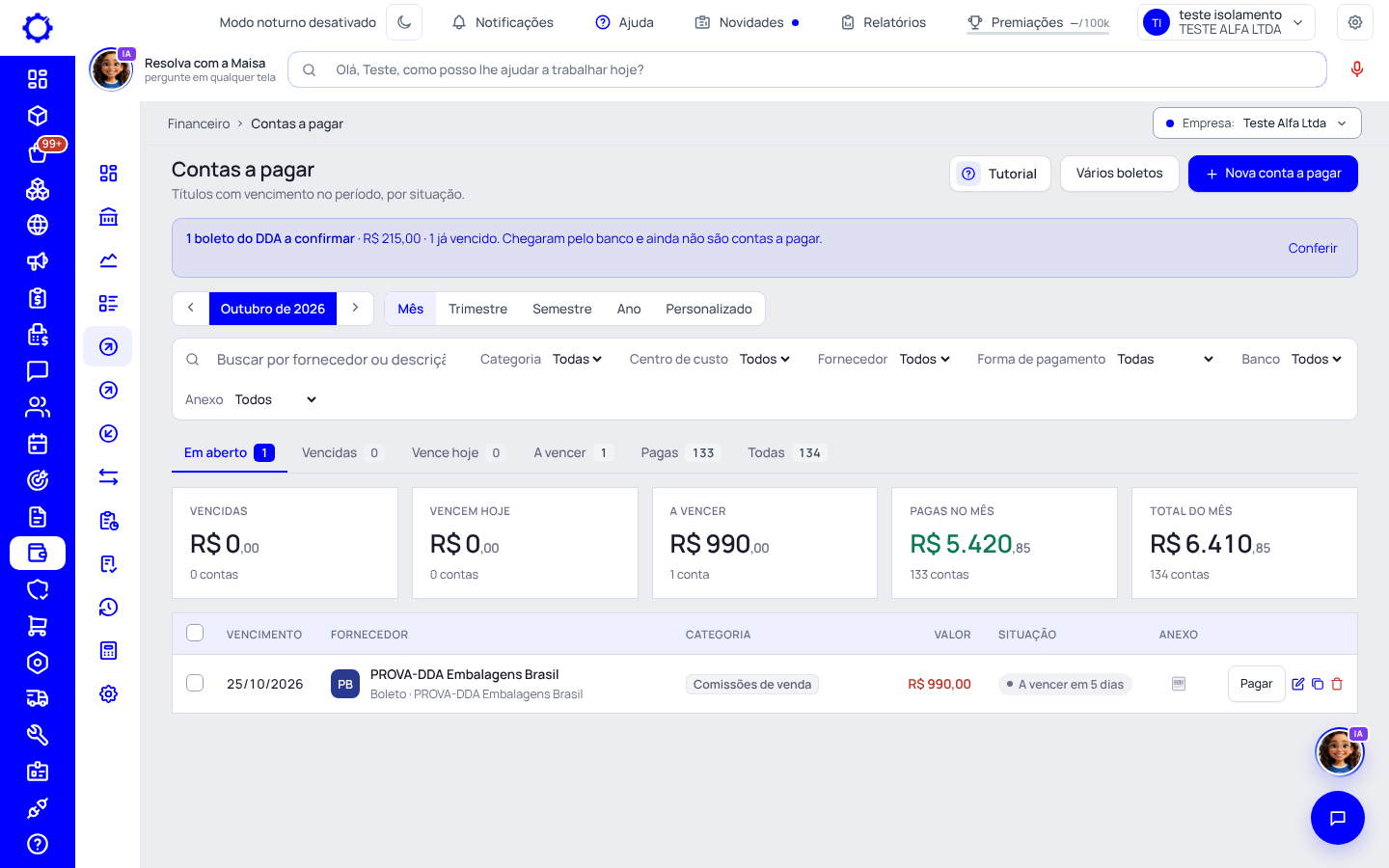Open the calculator icon in the finance submenu

[108, 650]
